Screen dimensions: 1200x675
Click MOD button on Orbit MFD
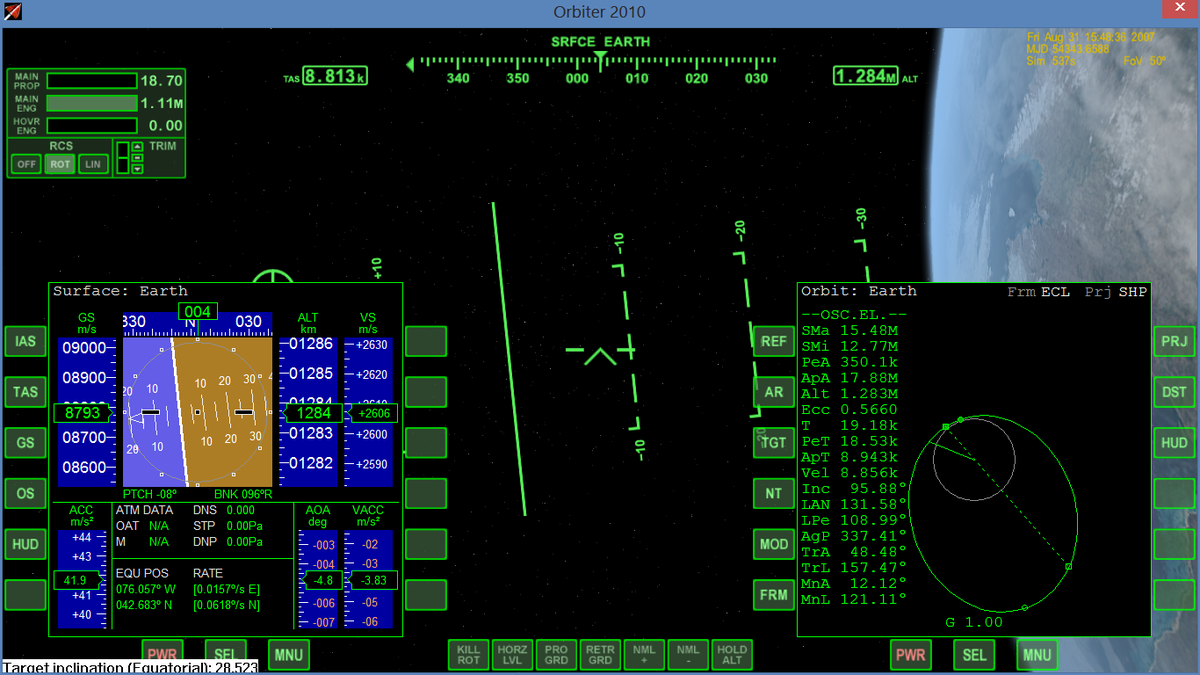click(773, 544)
